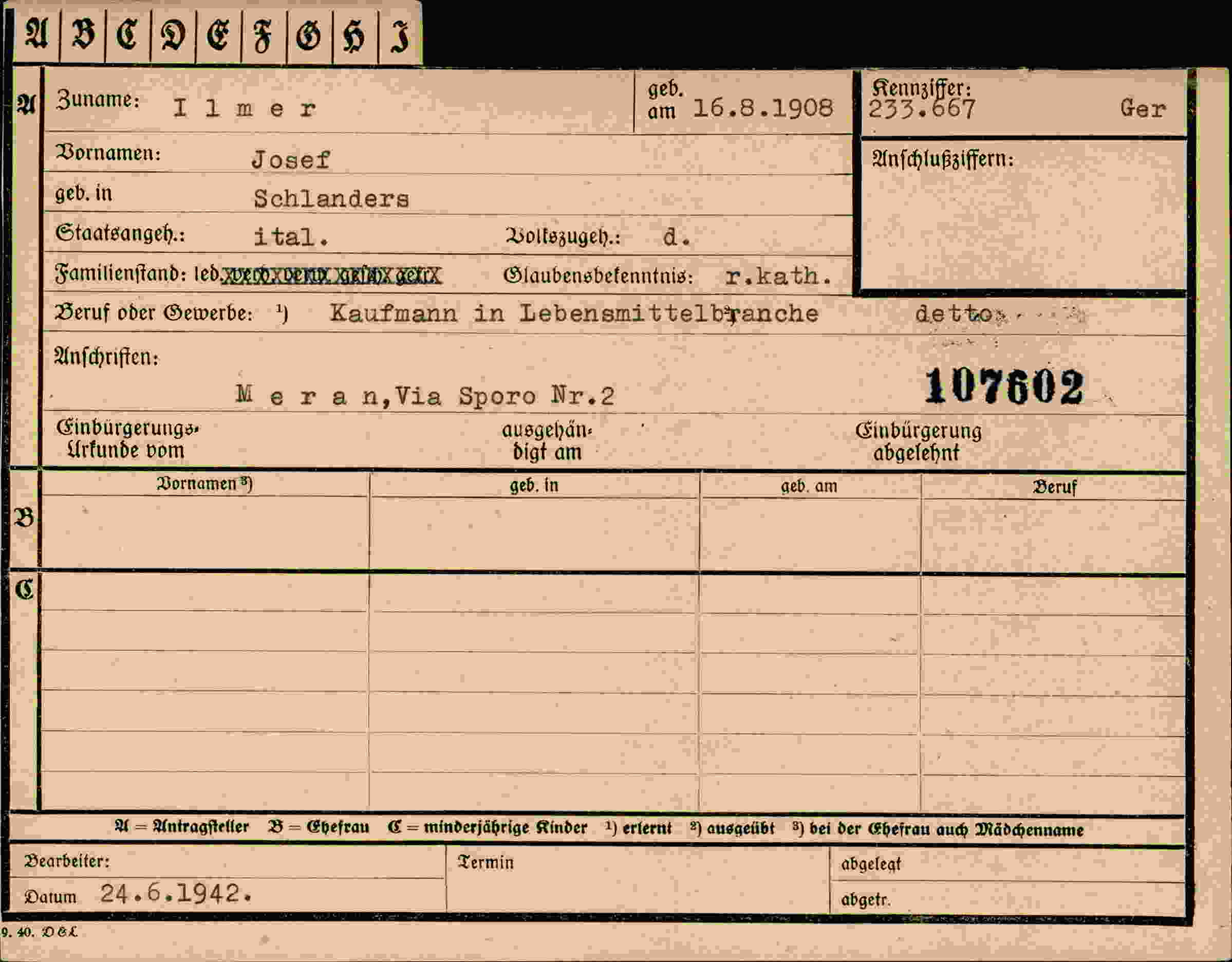Click the 'Zuname:' field label
The height and width of the screenshot is (962, 1232).
tap(98, 100)
